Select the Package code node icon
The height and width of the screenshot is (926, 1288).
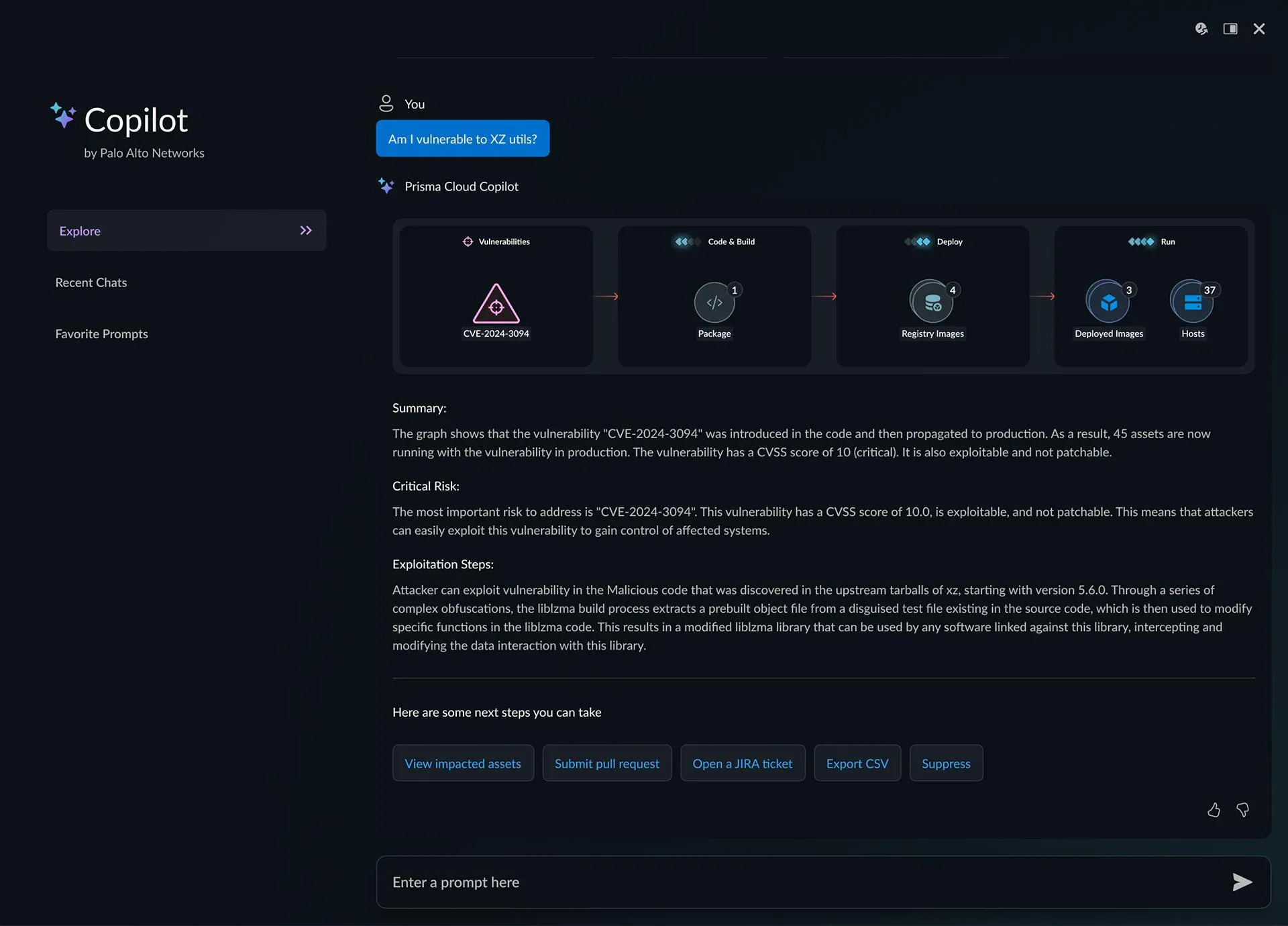(714, 303)
